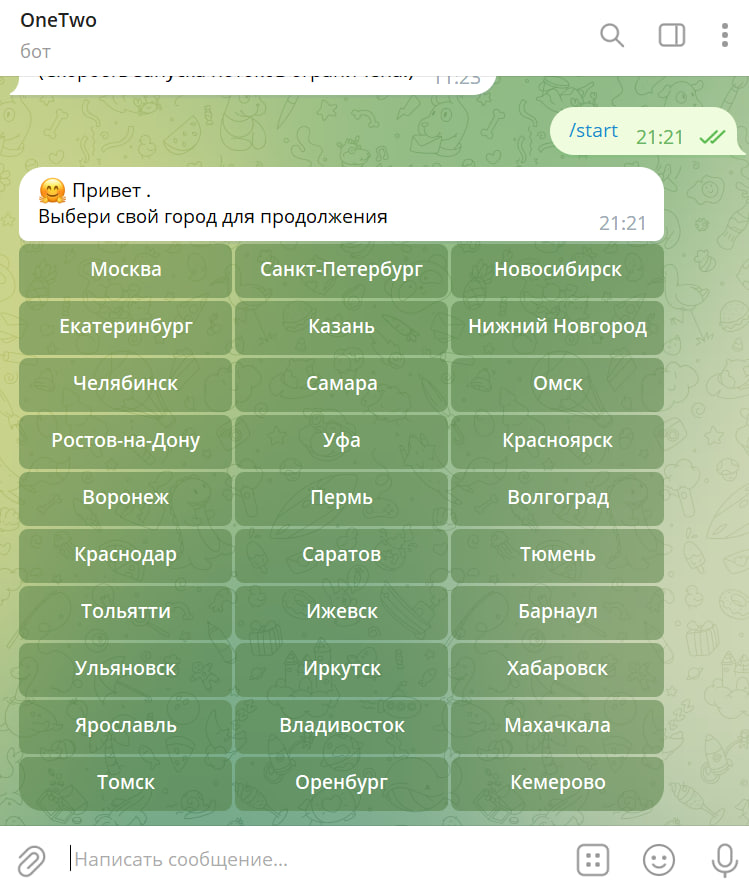Select Казань as your city

point(341,327)
